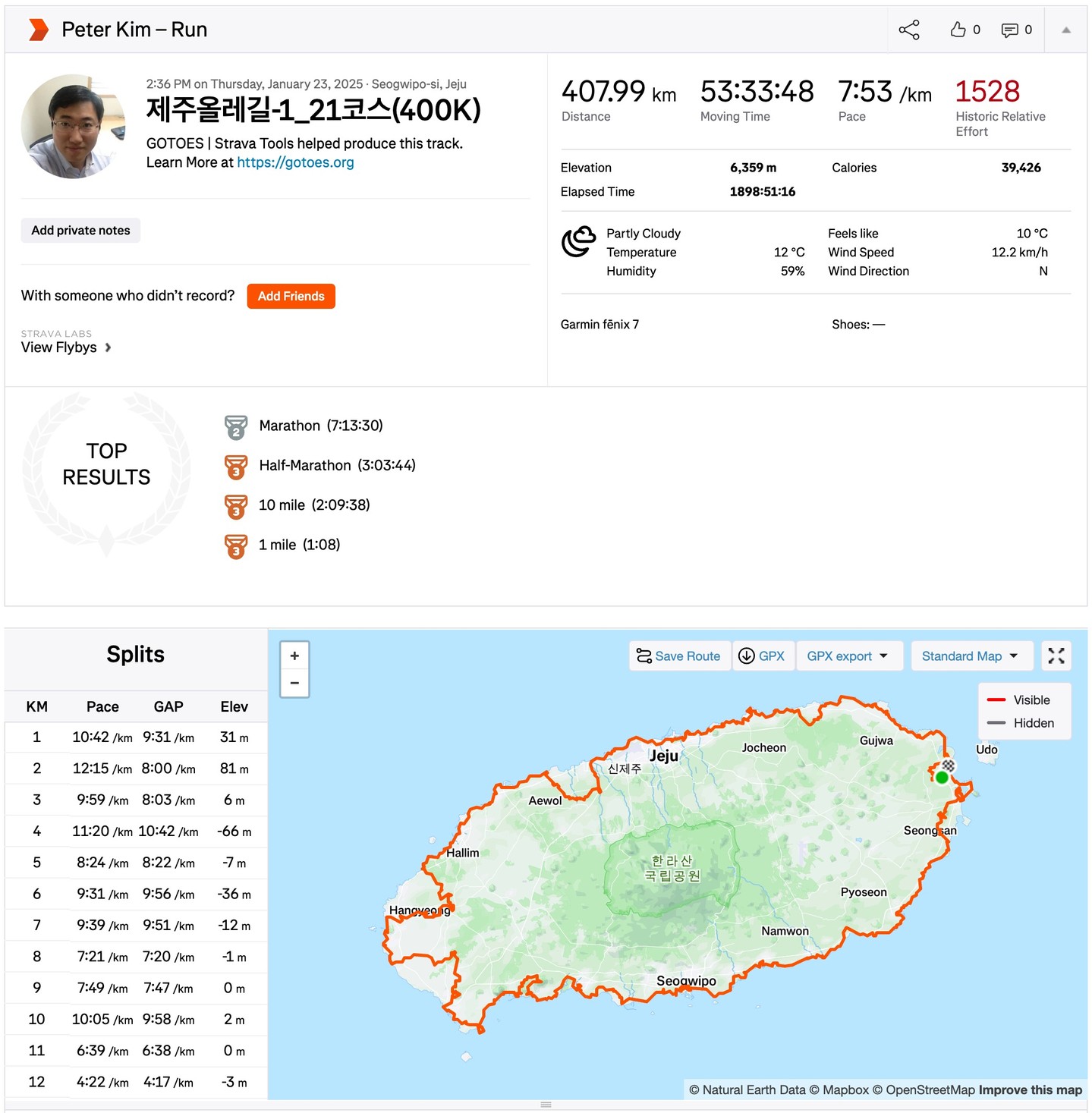Click Peter Kim – Run title

[x=136, y=30]
